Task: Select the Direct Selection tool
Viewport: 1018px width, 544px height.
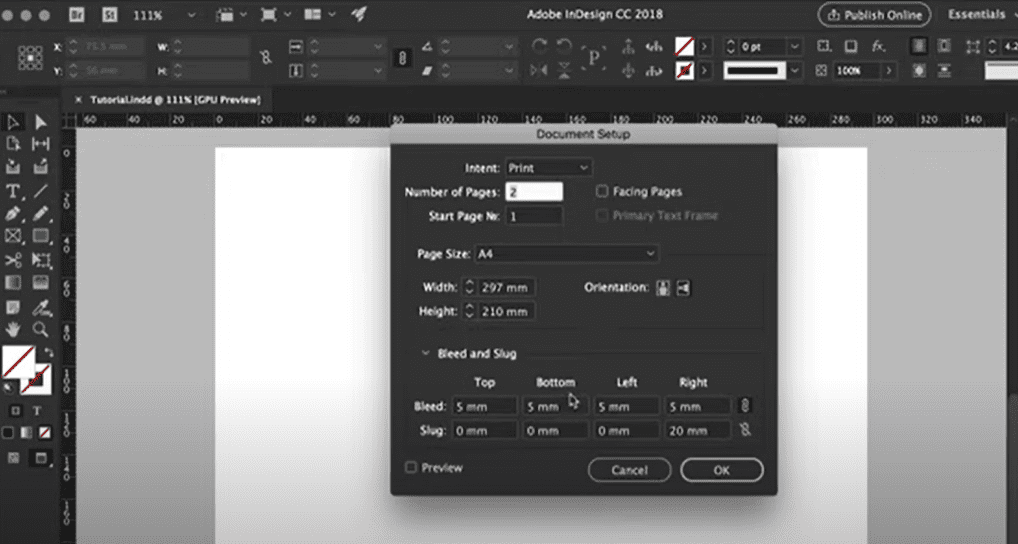Action: 40,122
